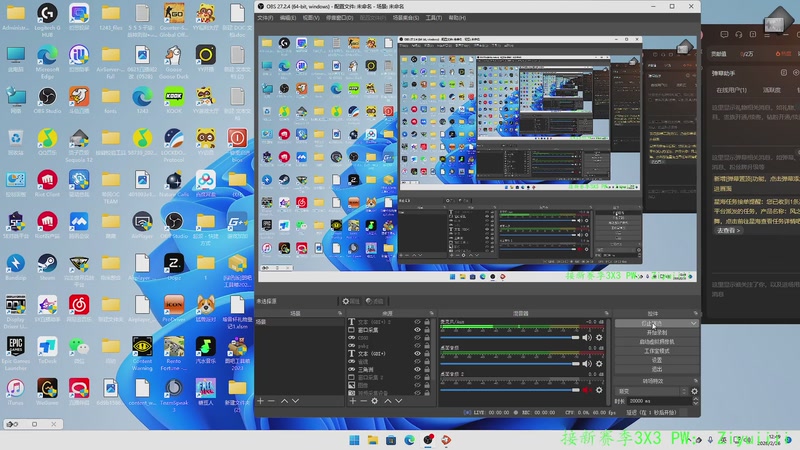Open the 工具(T) menu in OBS
800x450 pixels.
click(434, 18)
